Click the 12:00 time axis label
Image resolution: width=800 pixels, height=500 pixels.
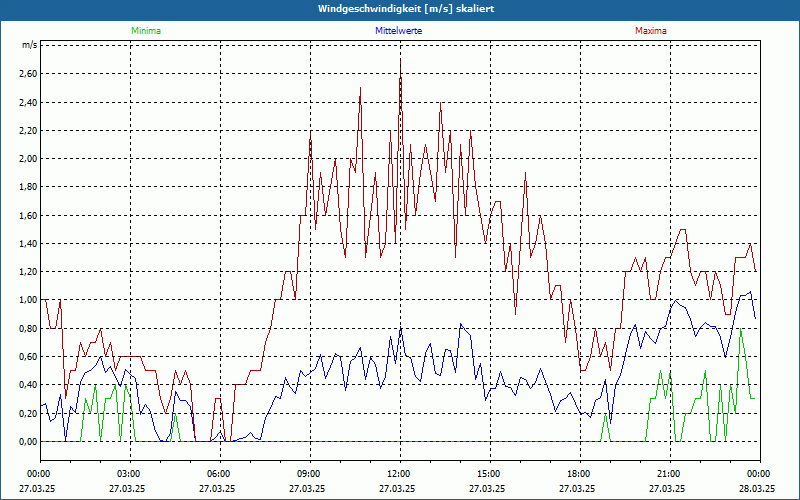coord(399,474)
